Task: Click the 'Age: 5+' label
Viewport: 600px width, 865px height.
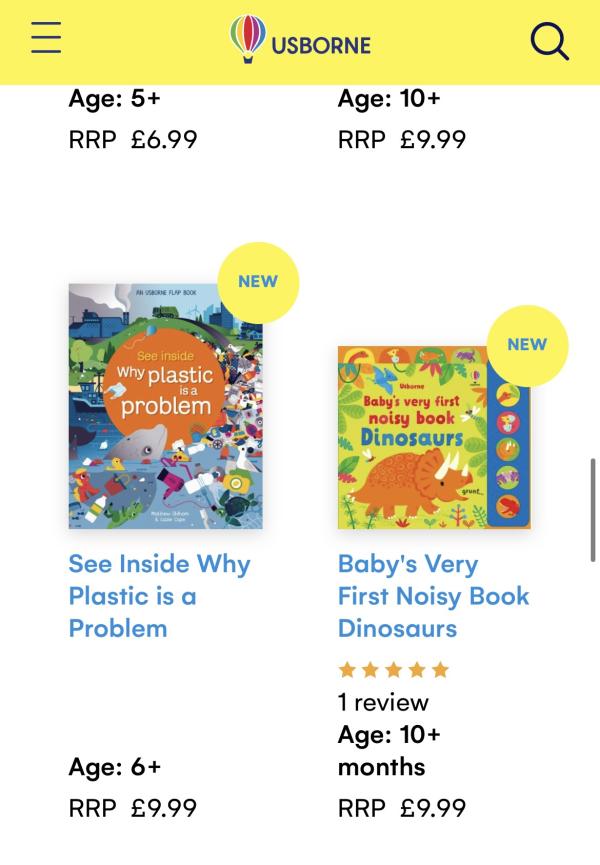Action: click(x=115, y=99)
